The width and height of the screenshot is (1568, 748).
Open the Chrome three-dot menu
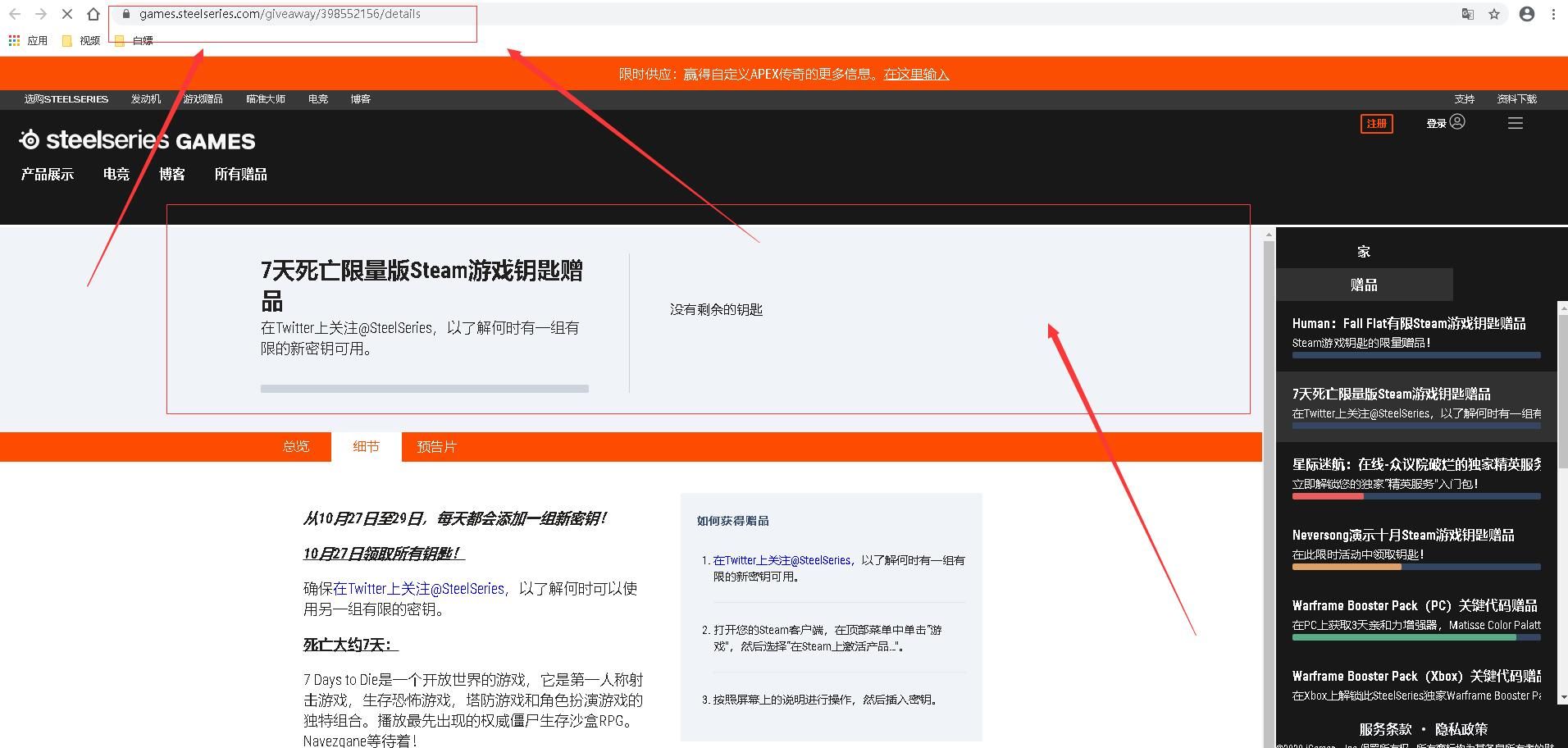1553,14
